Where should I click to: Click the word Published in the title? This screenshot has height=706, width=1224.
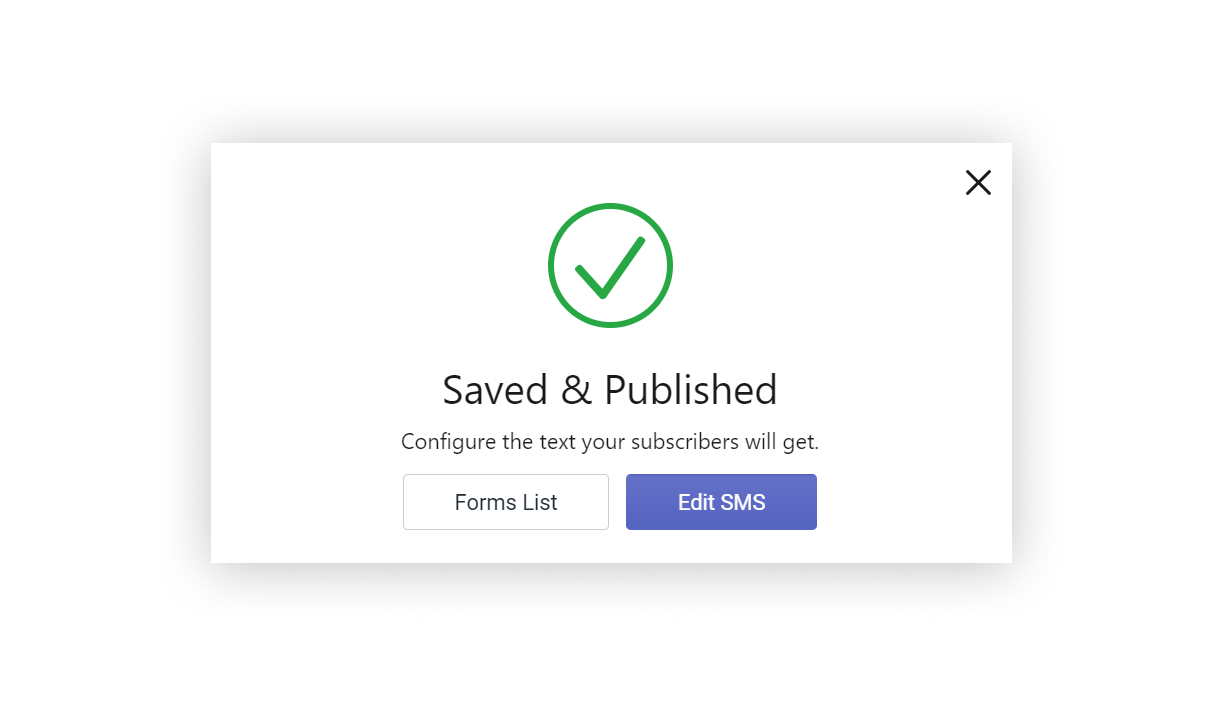point(691,390)
